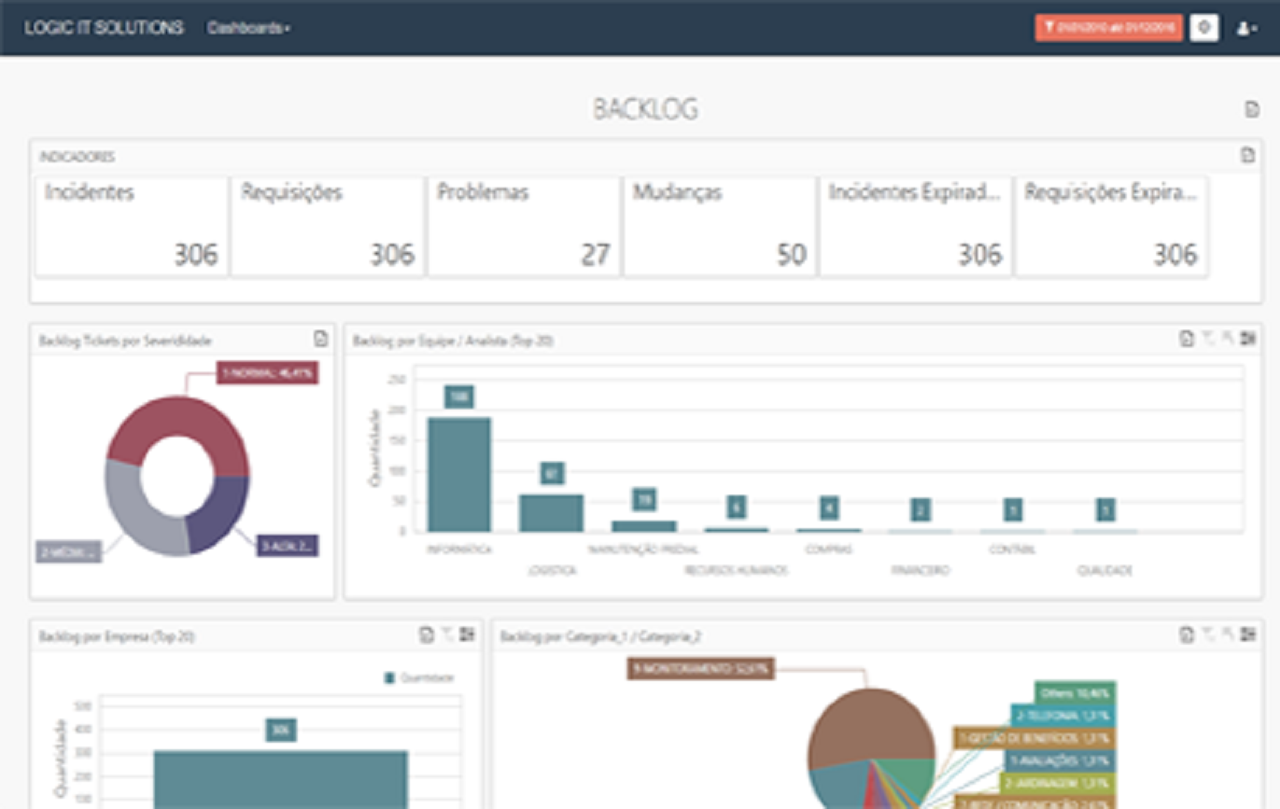The width and height of the screenshot is (1280, 809).
Task: Toggle the Quantidade legend on Empresa chart
Action: [x=419, y=678]
